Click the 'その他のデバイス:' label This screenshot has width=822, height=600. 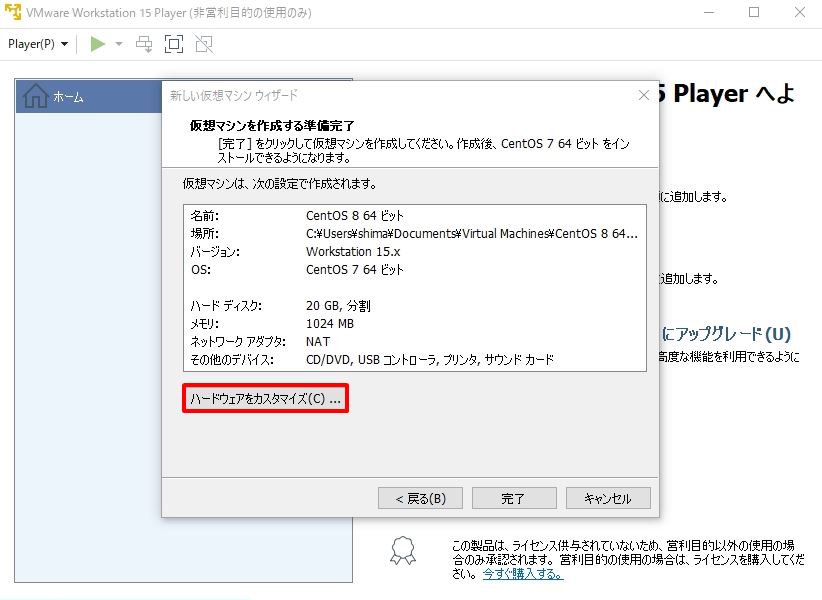pyautogui.click(x=232, y=359)
